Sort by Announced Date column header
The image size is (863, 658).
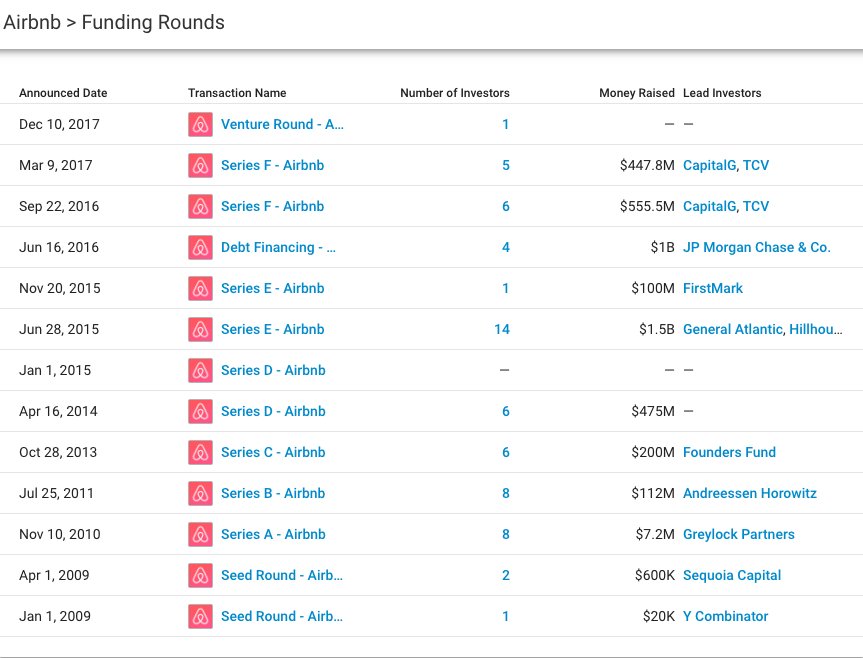pos(63,93)
